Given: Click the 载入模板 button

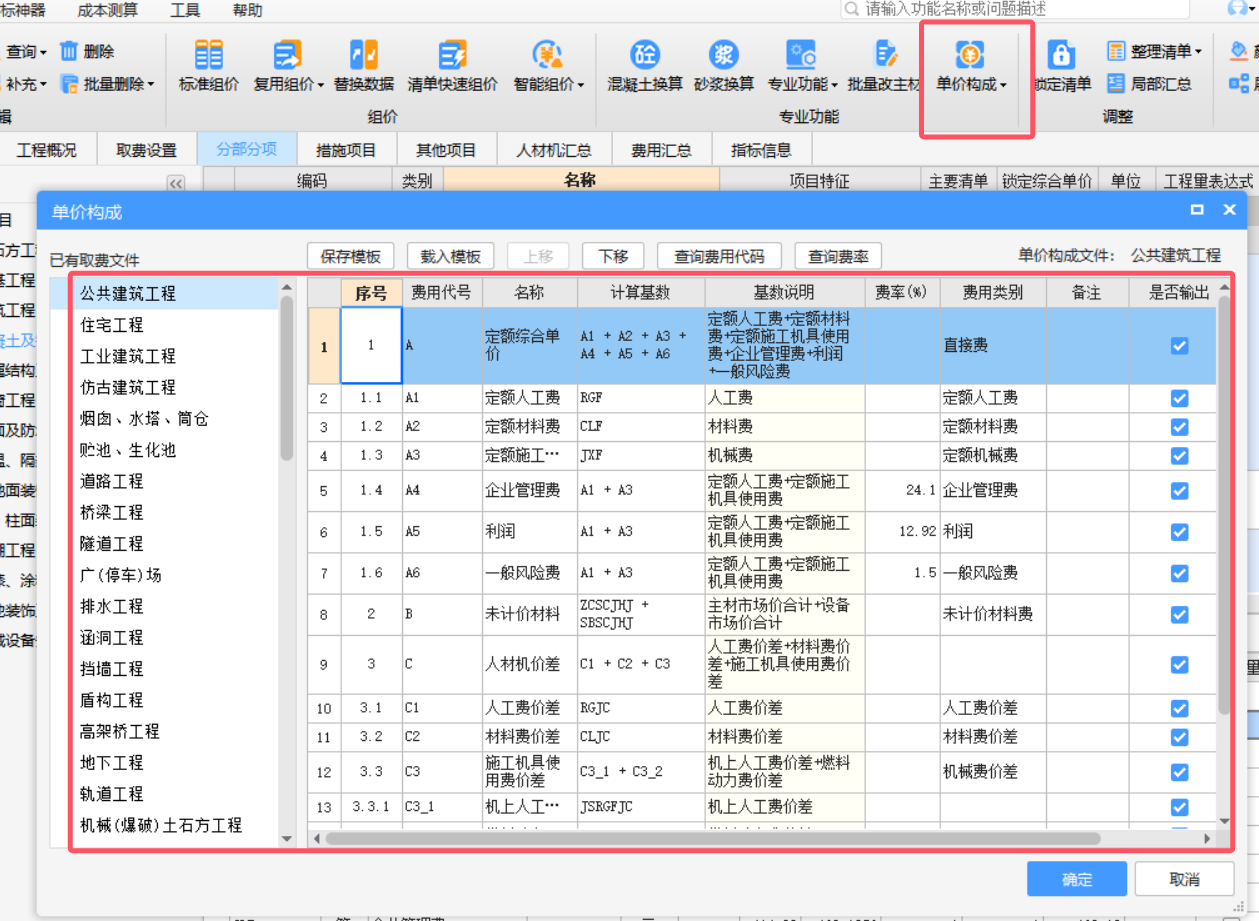Looking at the screenshot, I should pyautogui.click(x=450, y=256).
